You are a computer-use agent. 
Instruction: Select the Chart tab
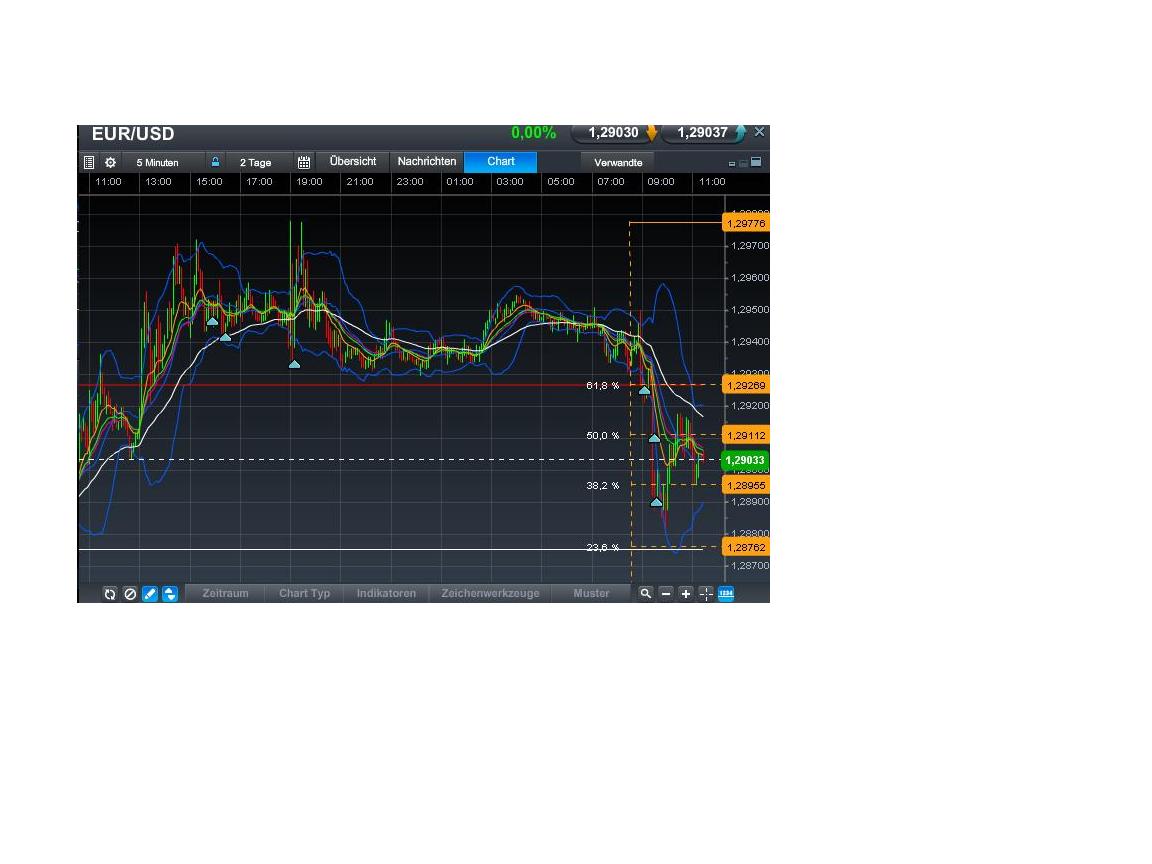tap(500, 162)
